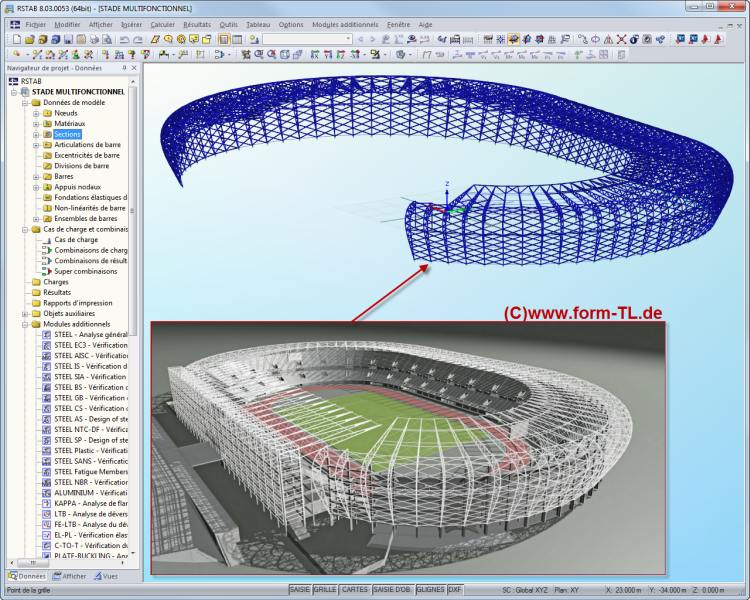Click the RSTAB root node icon
The image size is (750, 600).
[13, 81]
